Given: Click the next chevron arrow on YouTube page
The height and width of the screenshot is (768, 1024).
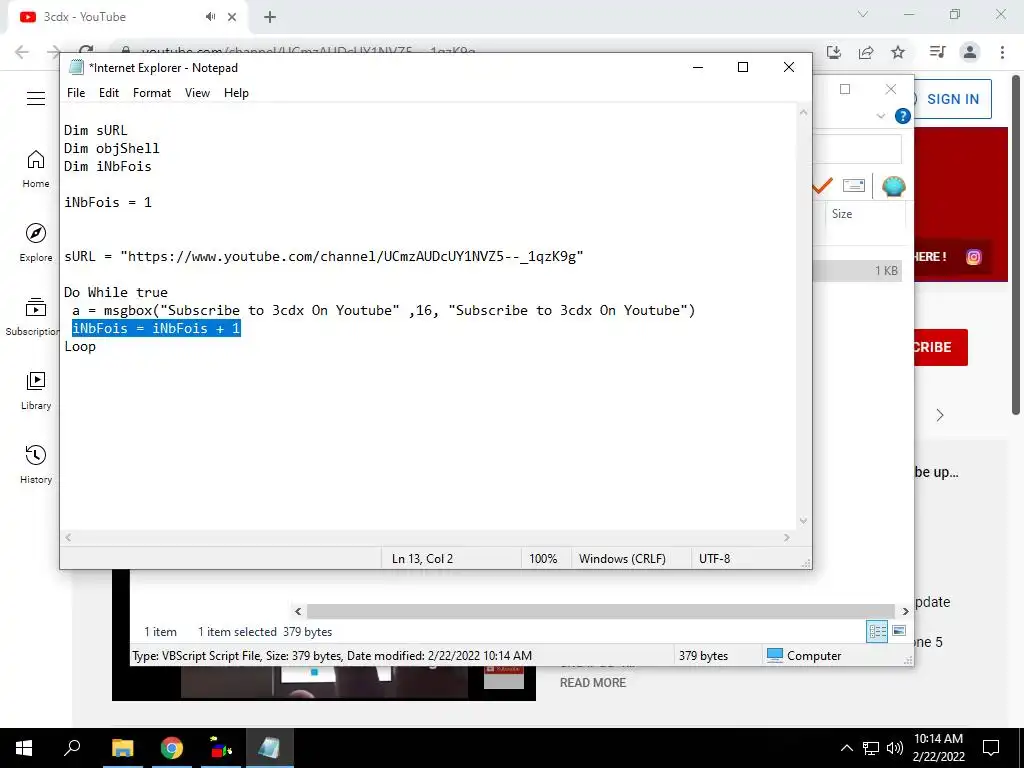Looking at the screenshot, I should [940, 415].
